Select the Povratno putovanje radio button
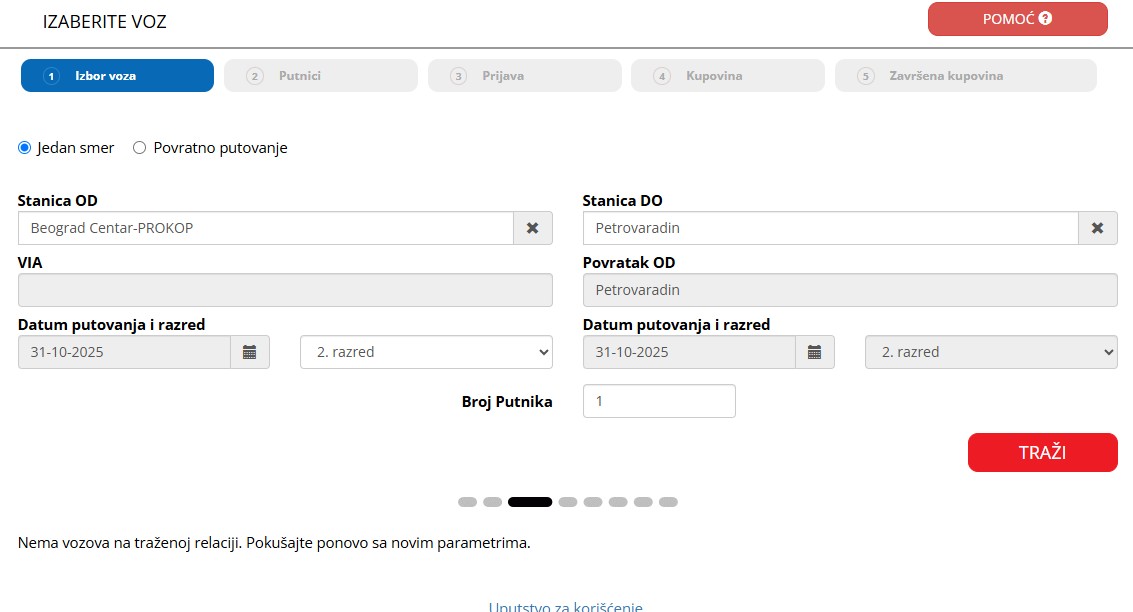Screen dimensions: 1133x612 pos(140,148)
